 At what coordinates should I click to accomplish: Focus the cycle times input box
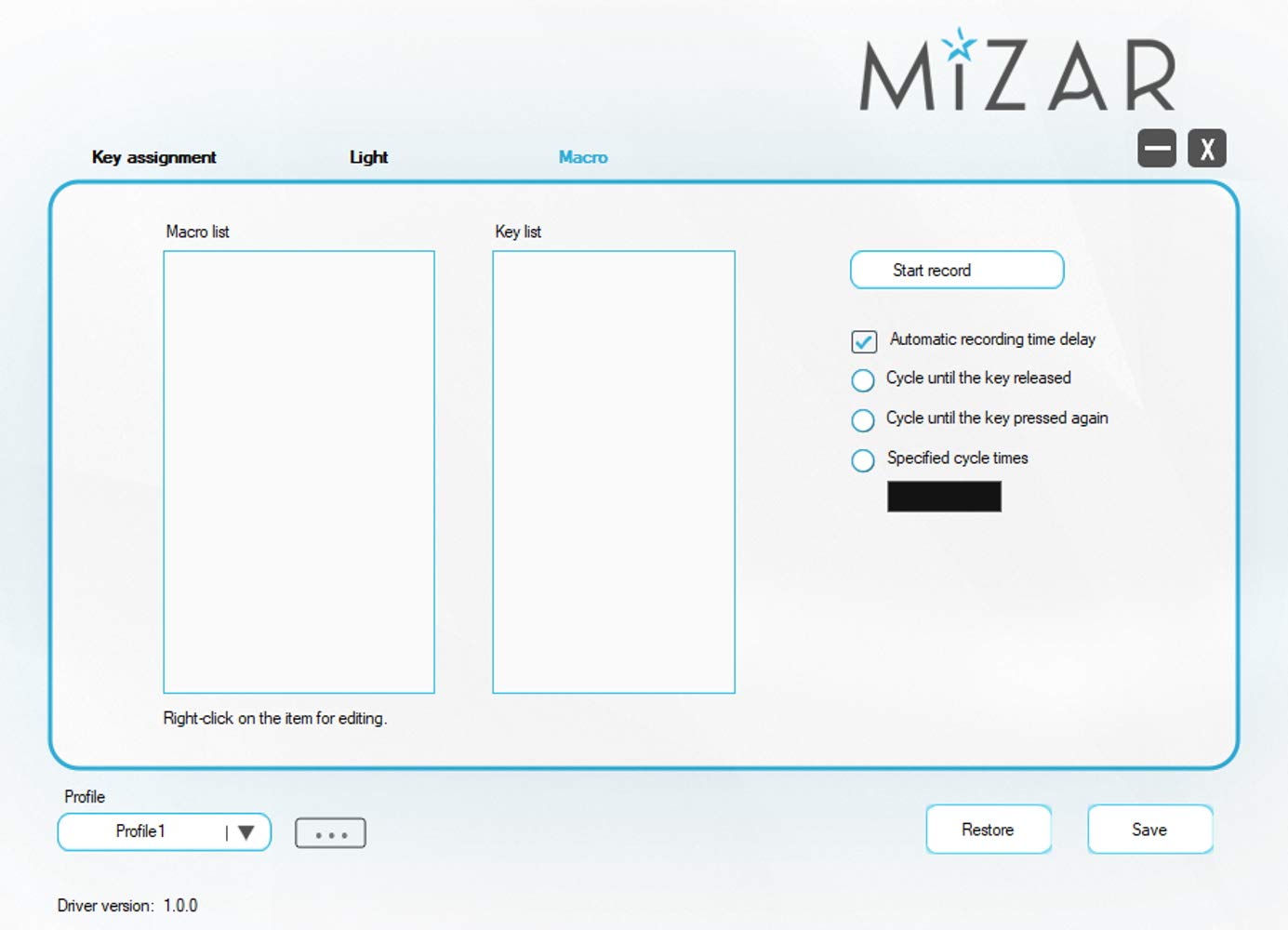(944, 497)
